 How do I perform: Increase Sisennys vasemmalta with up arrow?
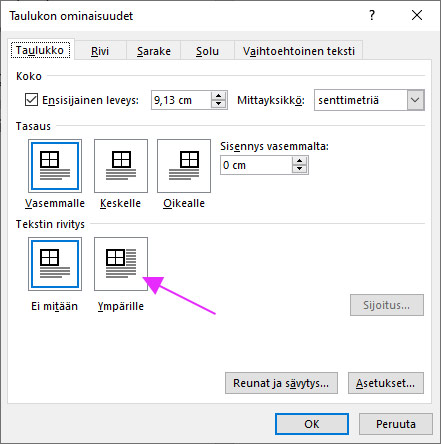click(299, 161)
